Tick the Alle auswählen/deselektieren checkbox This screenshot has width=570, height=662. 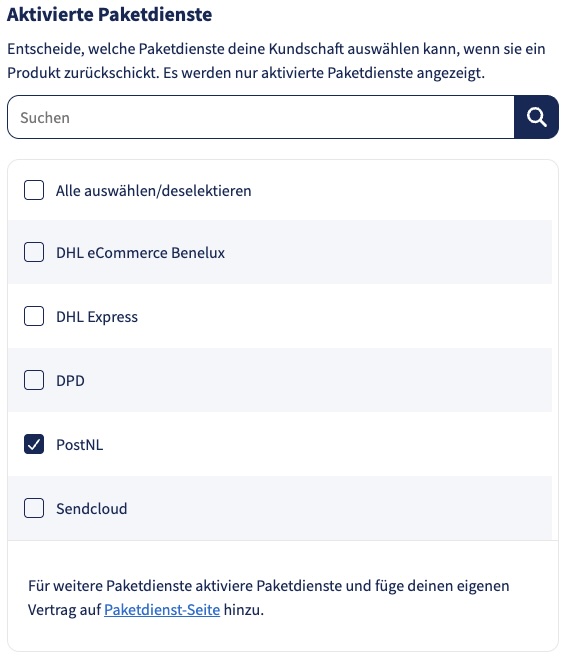click(x=34, y=190)
